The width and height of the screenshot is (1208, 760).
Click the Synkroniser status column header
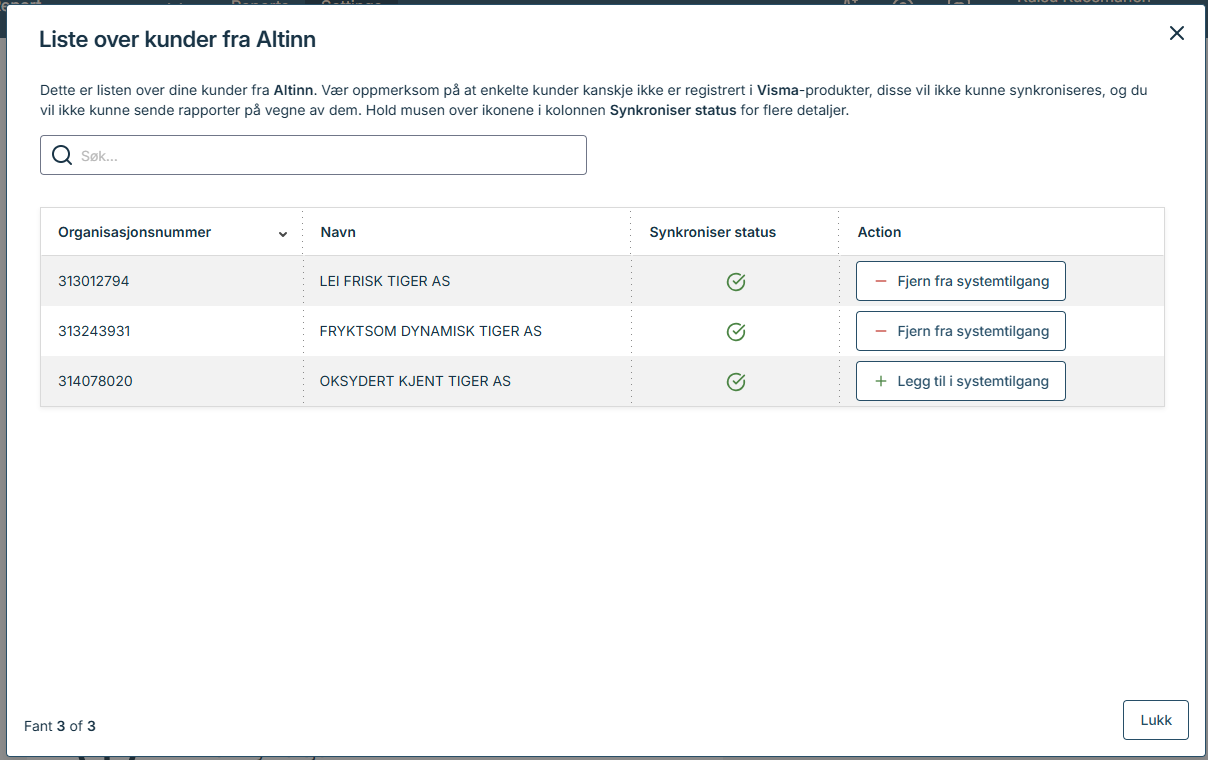pos(712,232)
